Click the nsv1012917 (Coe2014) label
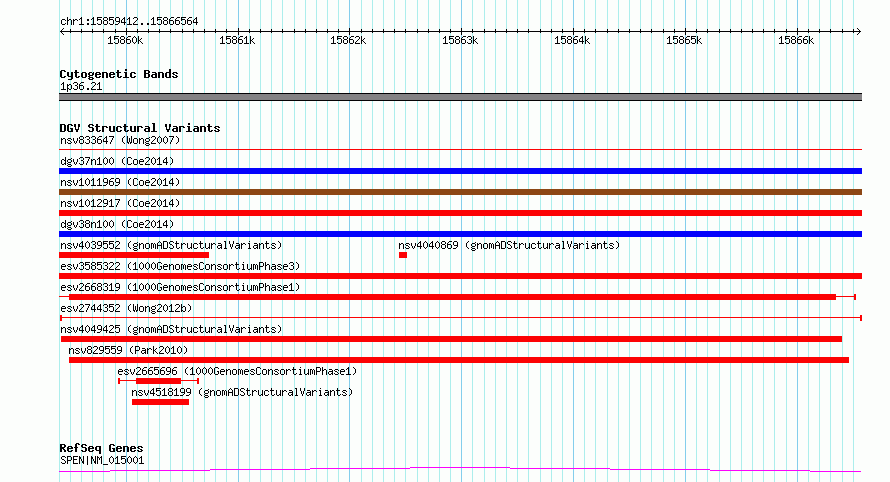Screen dimensions: 890x482 point(120,203)
